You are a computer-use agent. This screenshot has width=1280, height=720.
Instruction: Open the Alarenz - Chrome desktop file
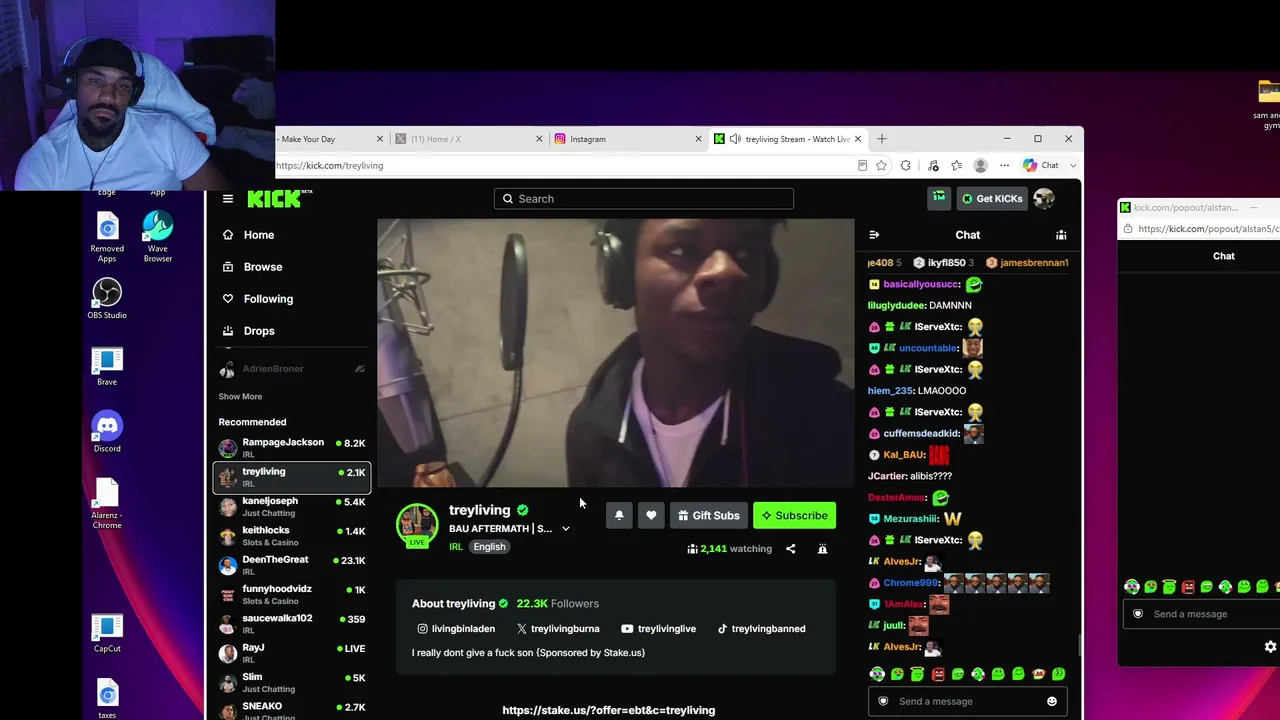(x=107, y=504)
